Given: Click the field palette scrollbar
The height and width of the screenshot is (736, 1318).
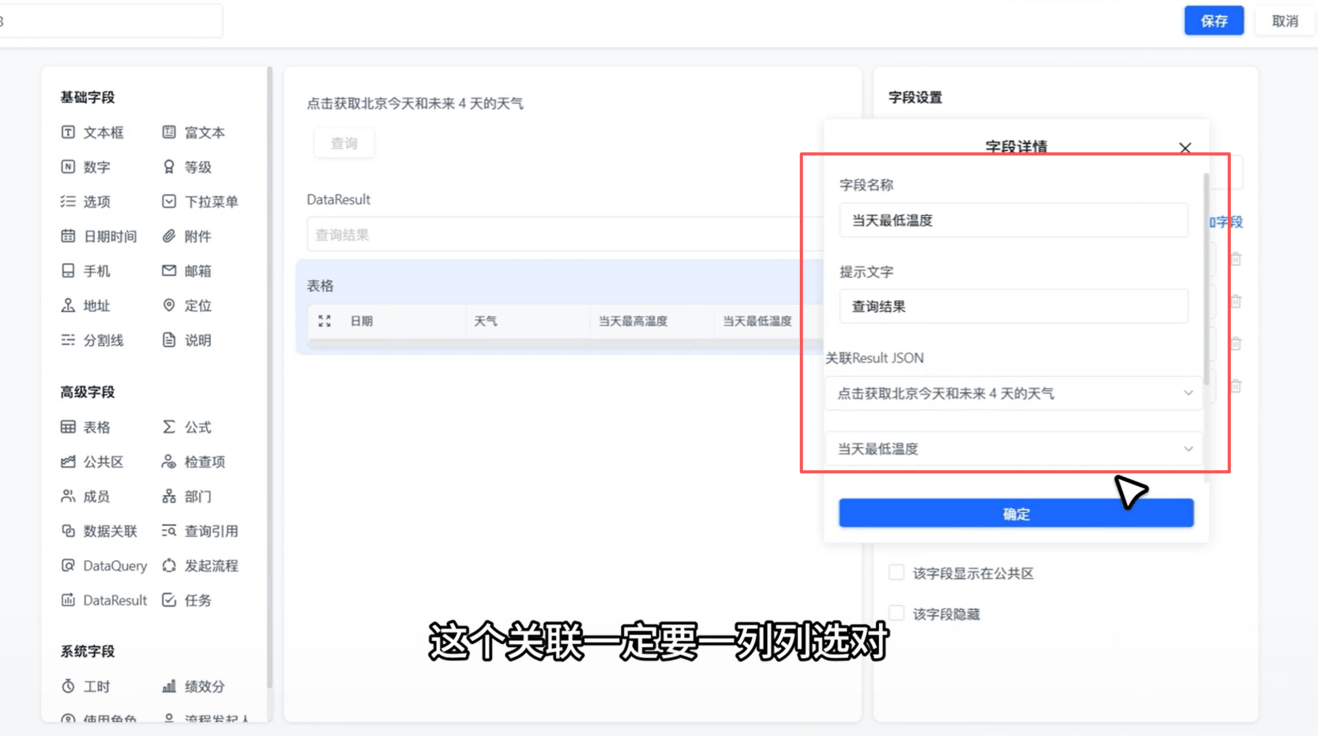Looking at the screenshot, I should (269, 378).
